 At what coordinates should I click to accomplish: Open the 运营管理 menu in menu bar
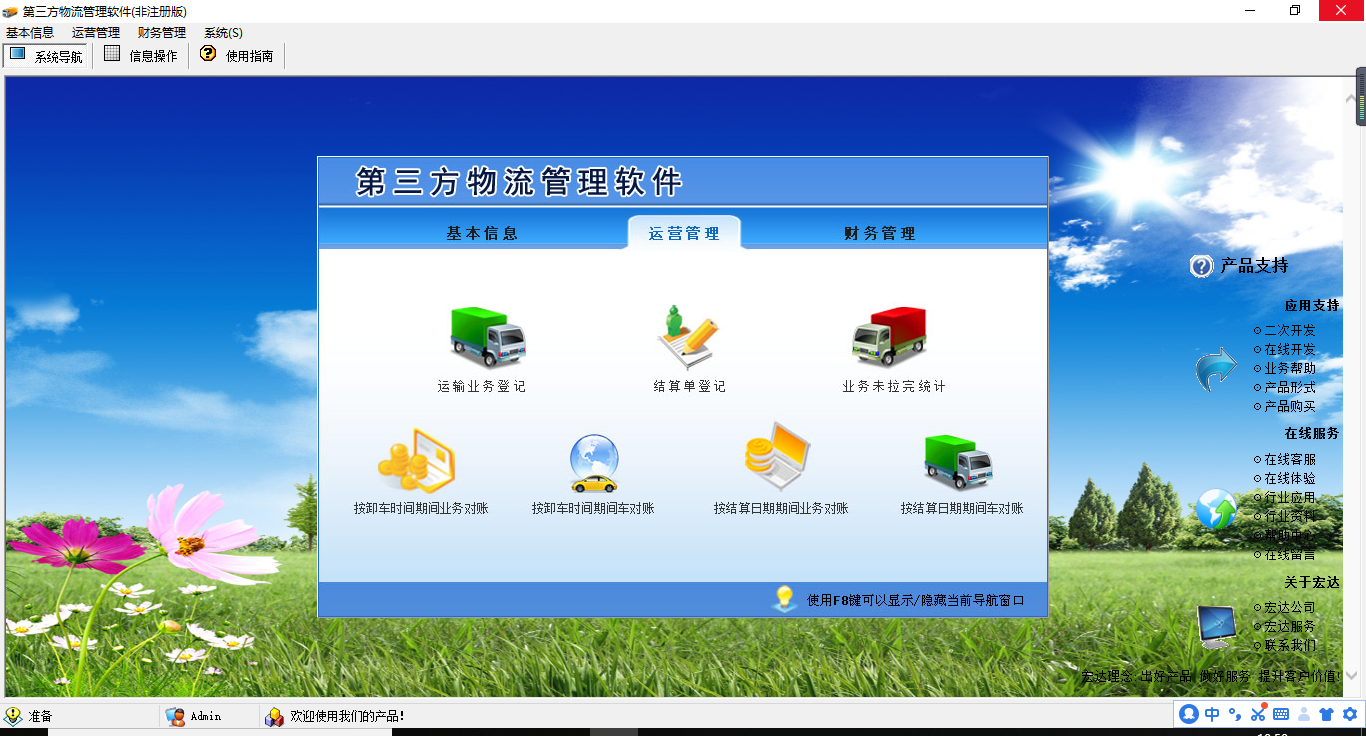96,33
